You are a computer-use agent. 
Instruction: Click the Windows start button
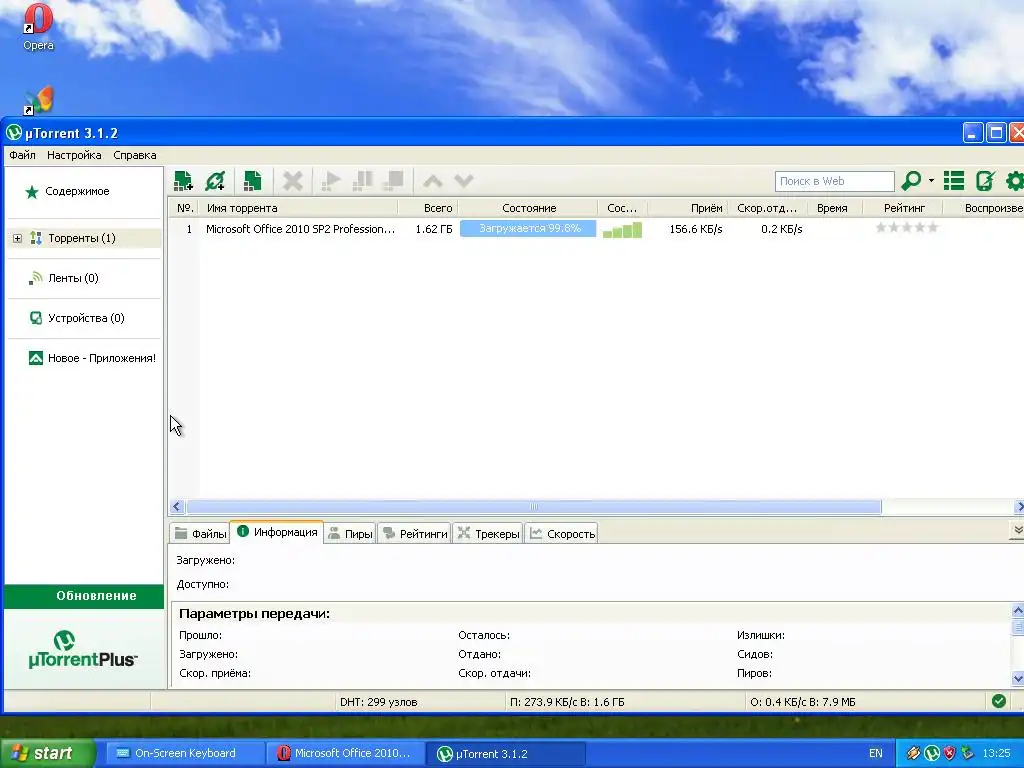47,754
